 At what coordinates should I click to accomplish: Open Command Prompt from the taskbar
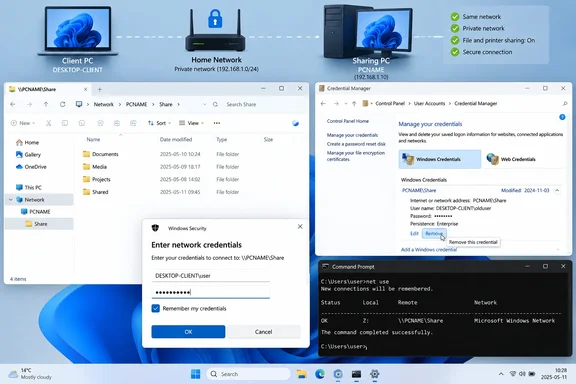coord(356,374)
